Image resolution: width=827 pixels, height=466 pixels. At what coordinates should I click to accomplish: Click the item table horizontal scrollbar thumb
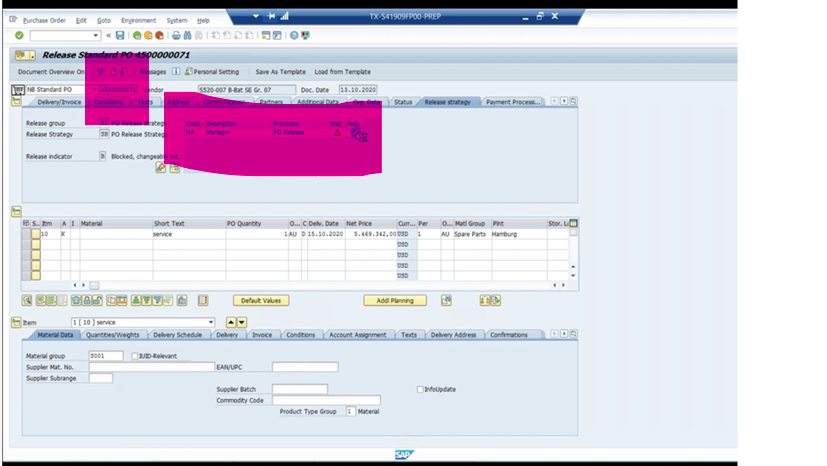[94, 285]
